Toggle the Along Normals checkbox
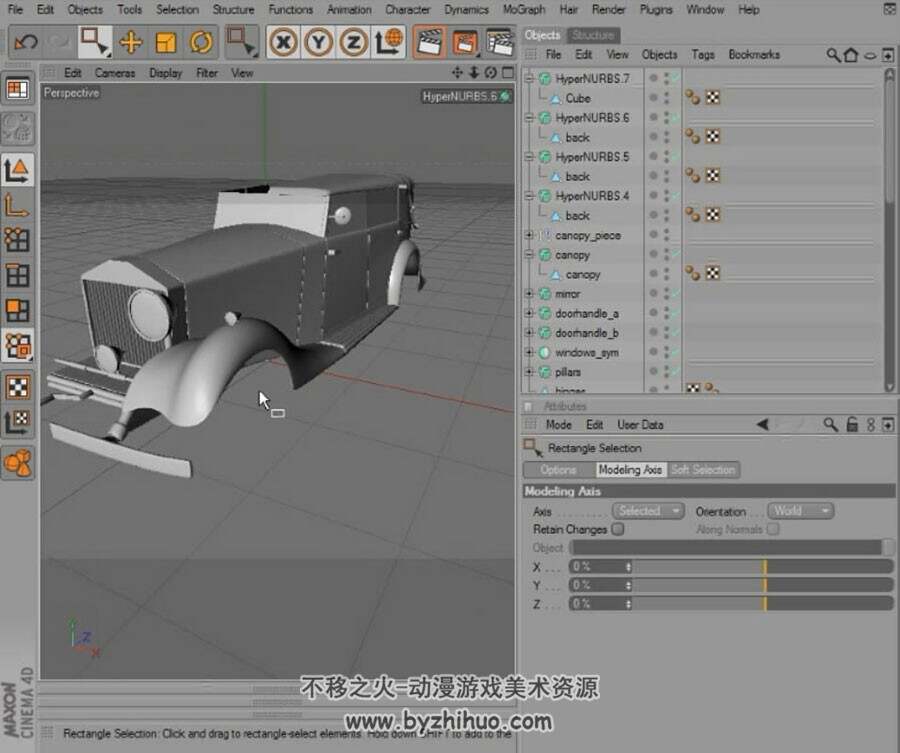900x753 pixels. click(773, 529)
